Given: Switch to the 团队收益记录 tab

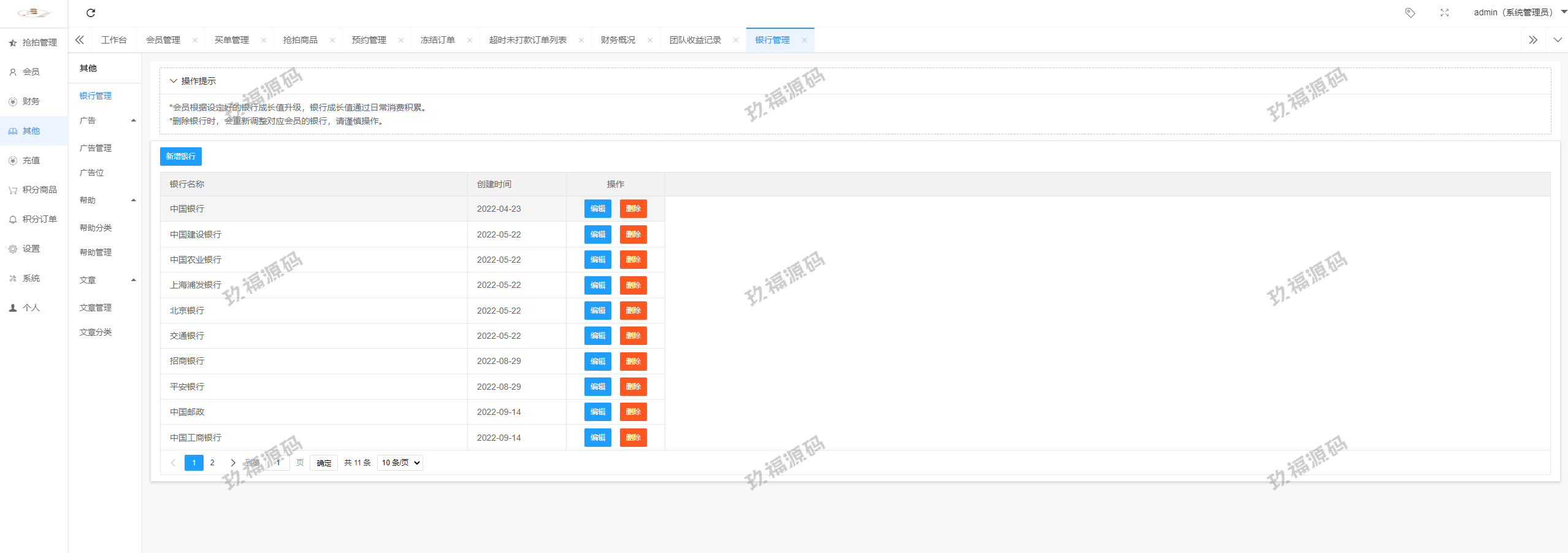Looking at the screenshot, I should pos(695,41).
